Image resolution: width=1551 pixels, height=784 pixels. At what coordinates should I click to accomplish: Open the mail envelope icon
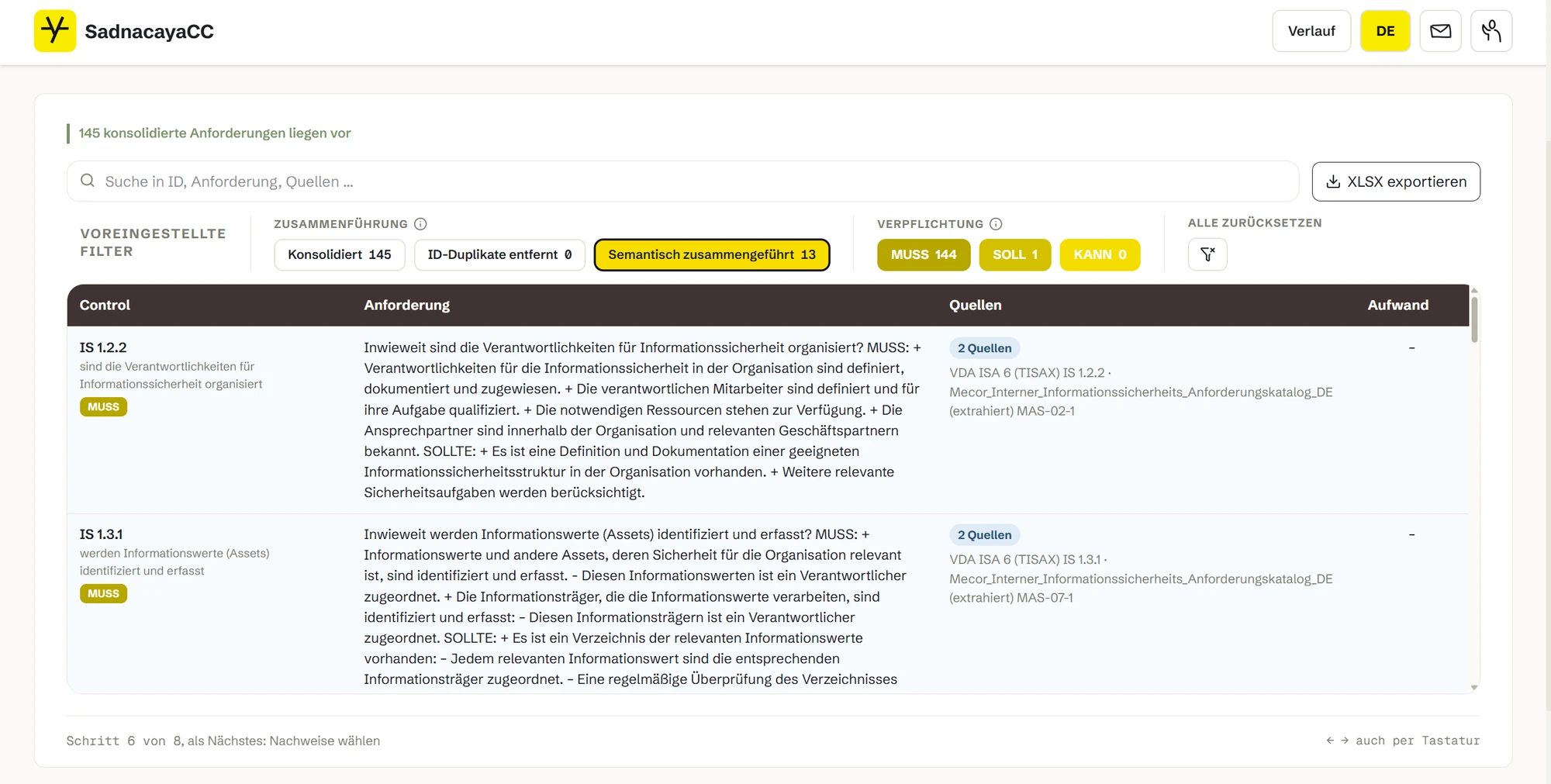coord(1440,31)
